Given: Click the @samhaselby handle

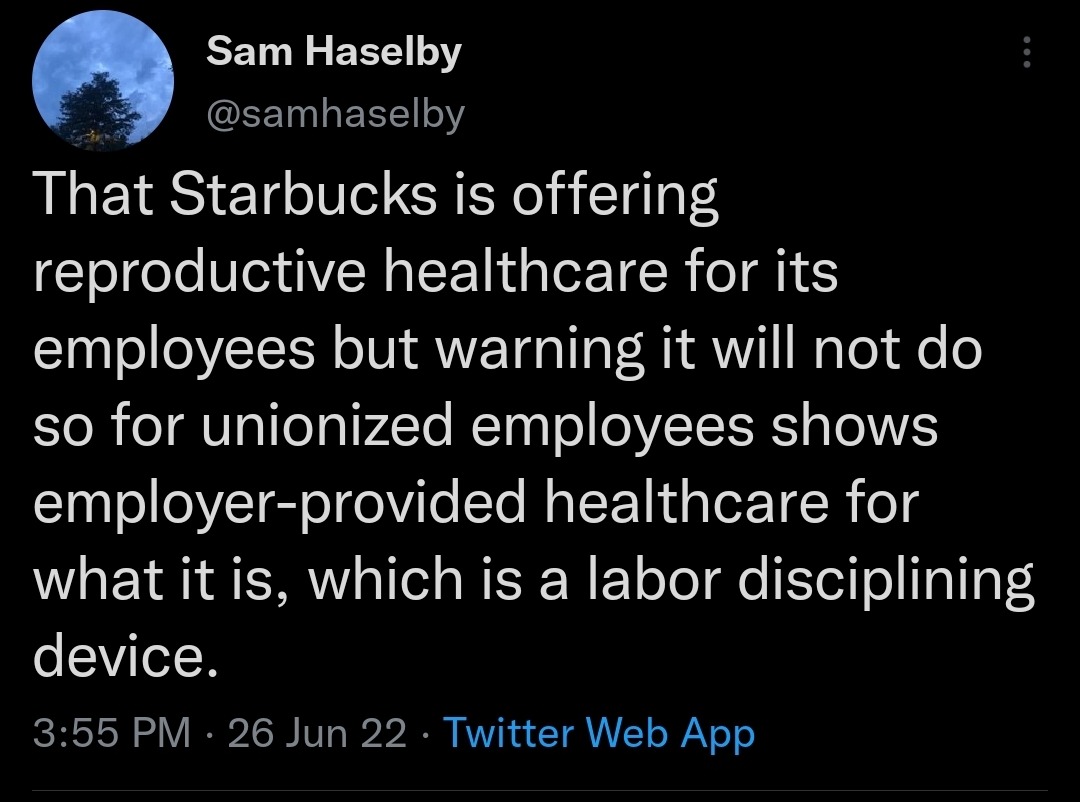Looking at the screenshot, I should coord(335,115).
